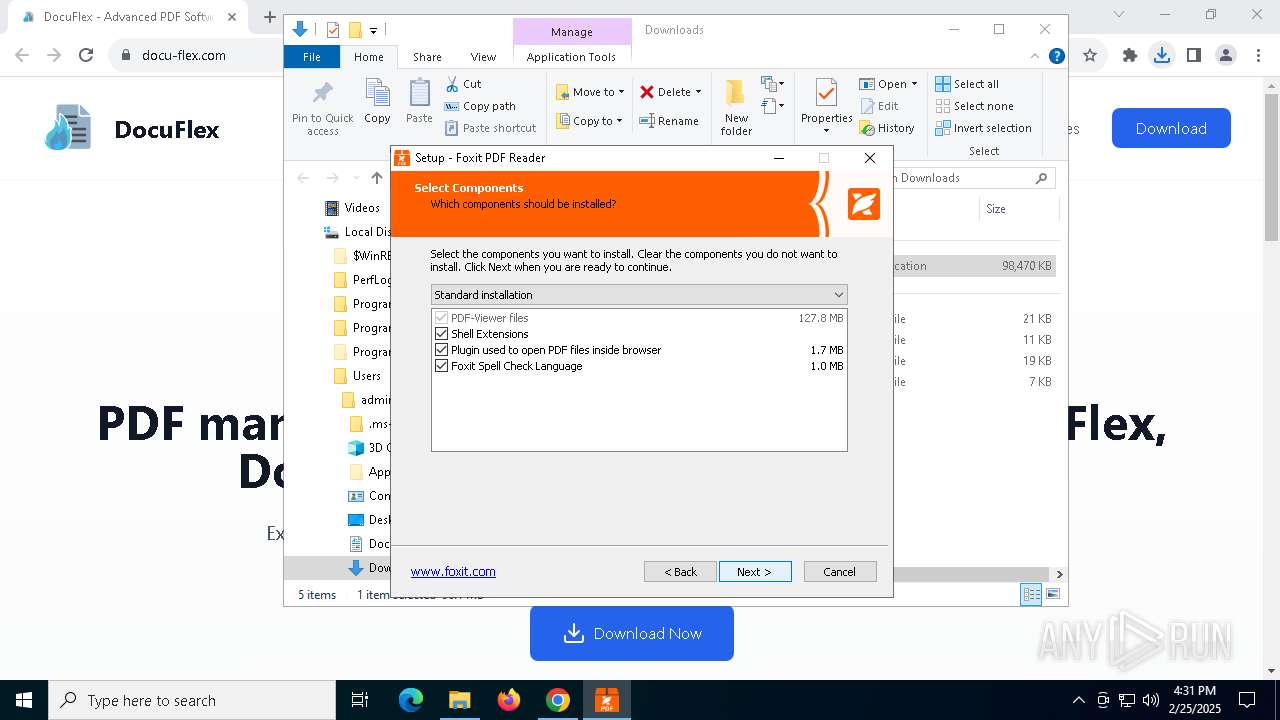
Task: Expand the Move to dropdown
Action: 621,92
